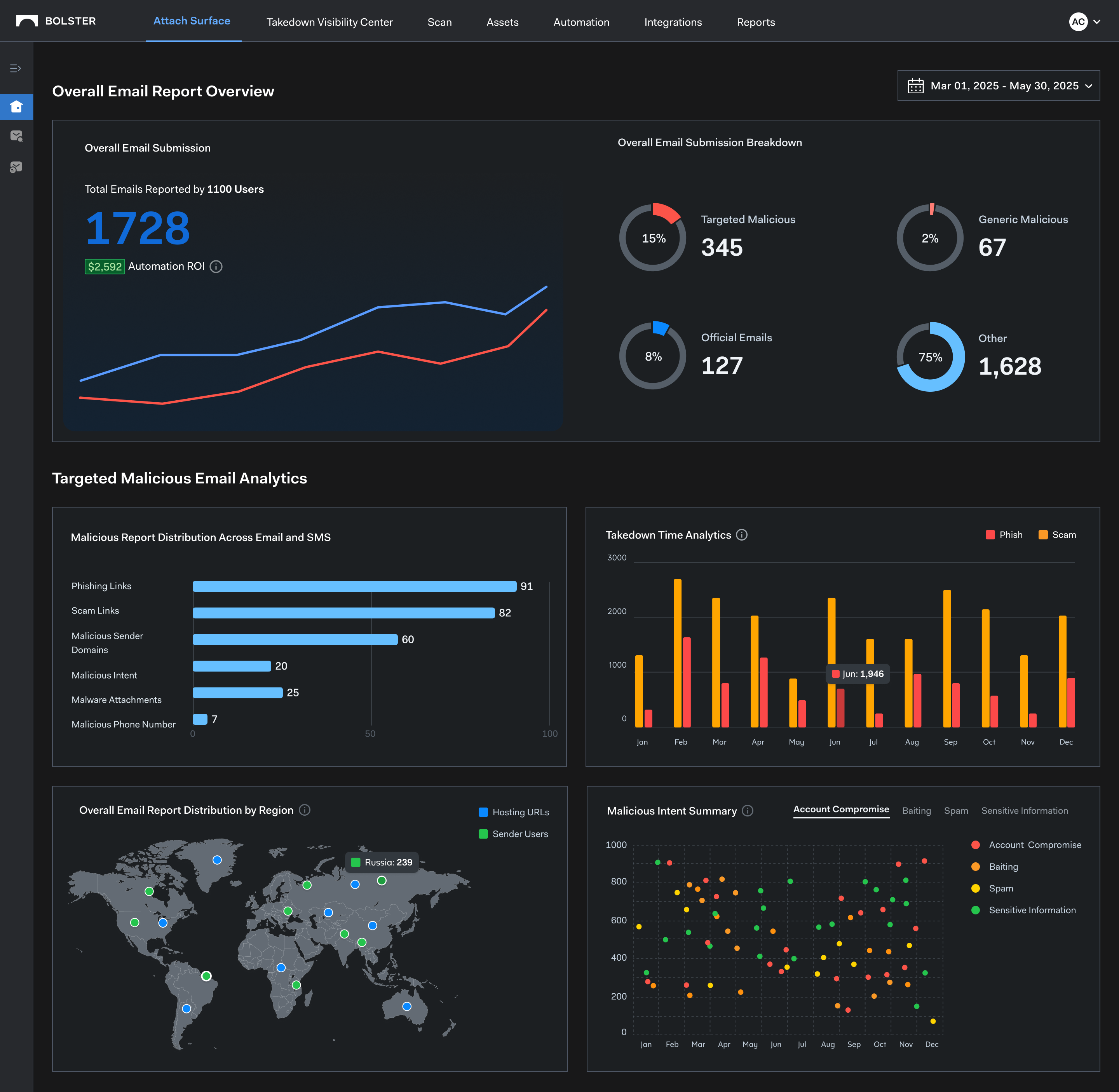1119x1092 pixels.
Task: Click the Malicious Intent Summary info icon
Action: (747, 810)
